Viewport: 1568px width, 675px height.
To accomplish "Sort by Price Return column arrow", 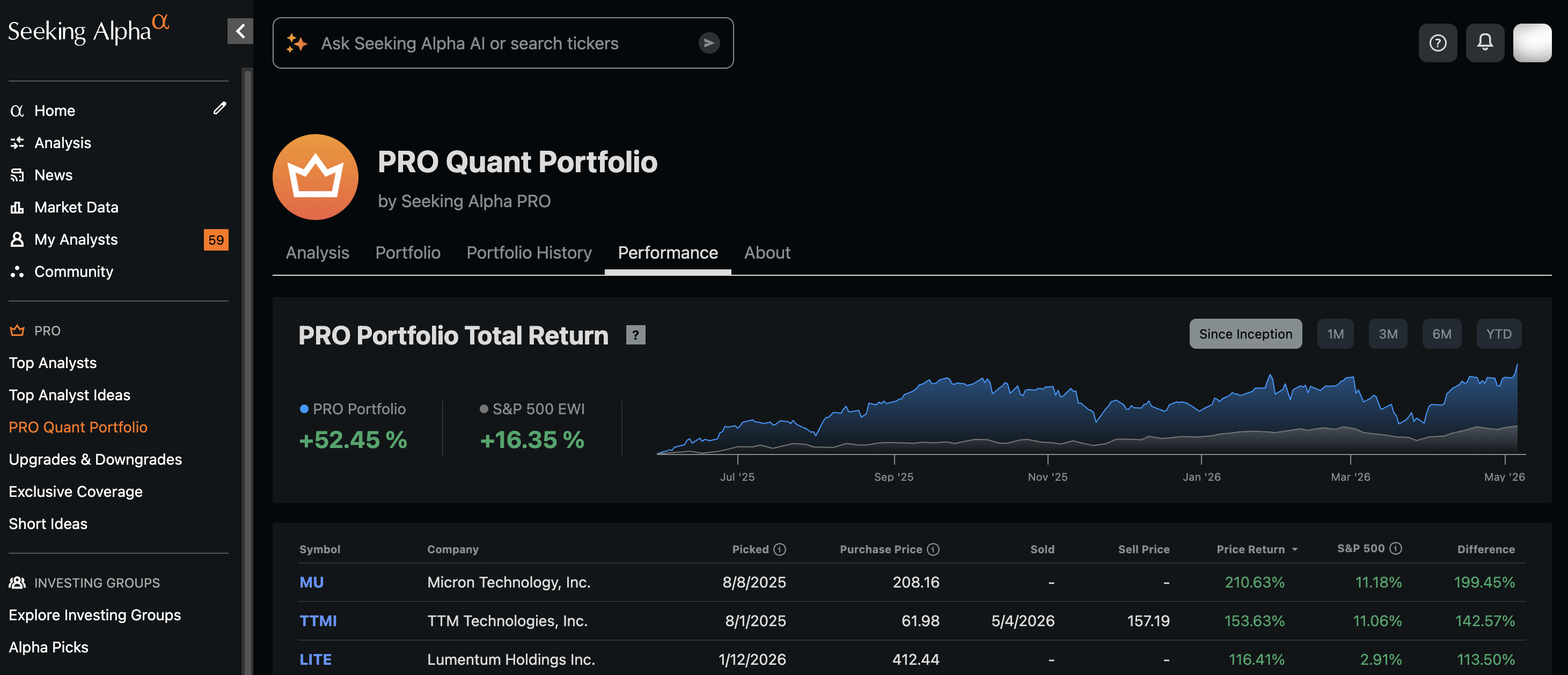I will tap(1295, 549).
